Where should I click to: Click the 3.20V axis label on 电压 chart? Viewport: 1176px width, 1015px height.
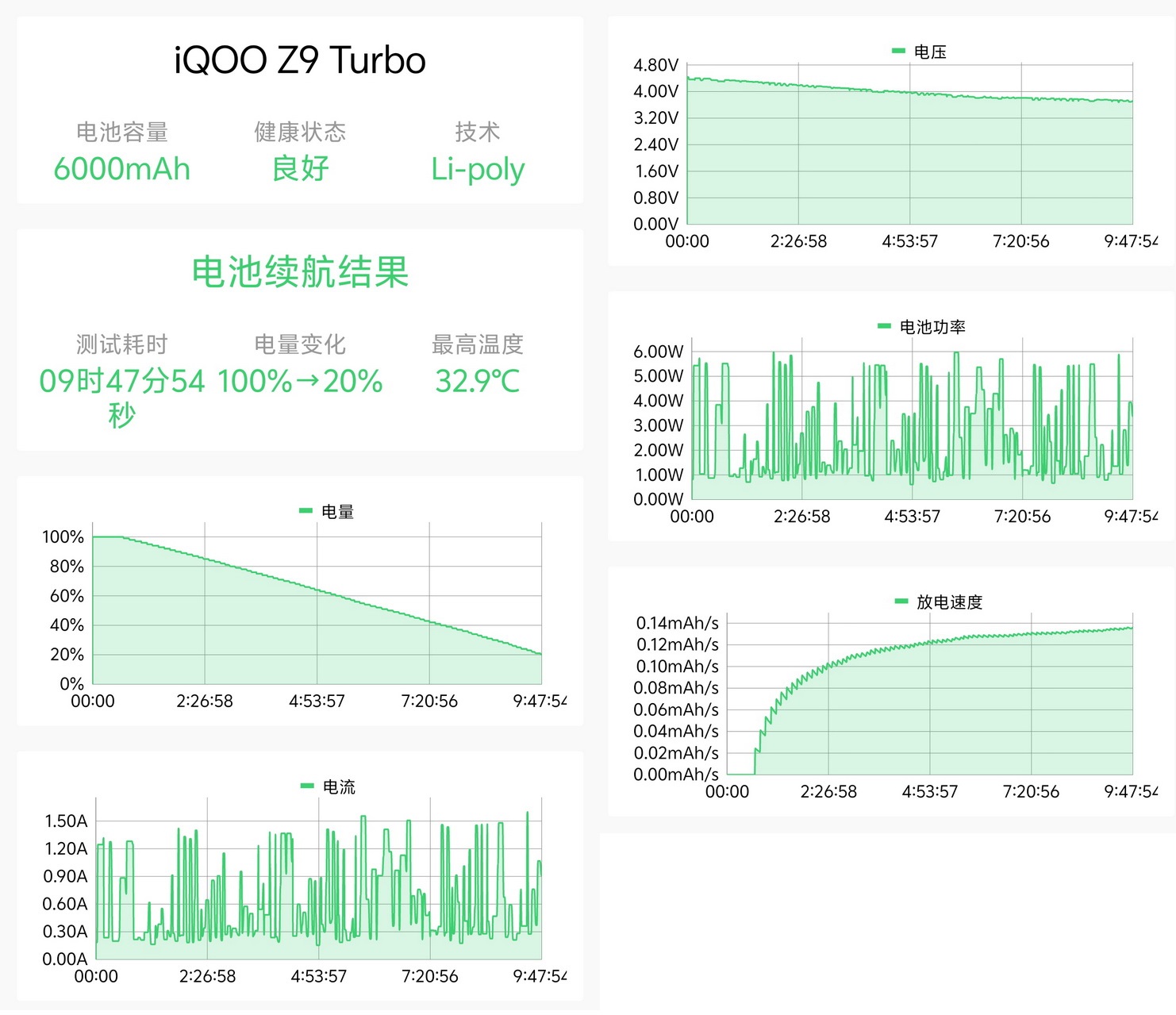pos(656,118)
